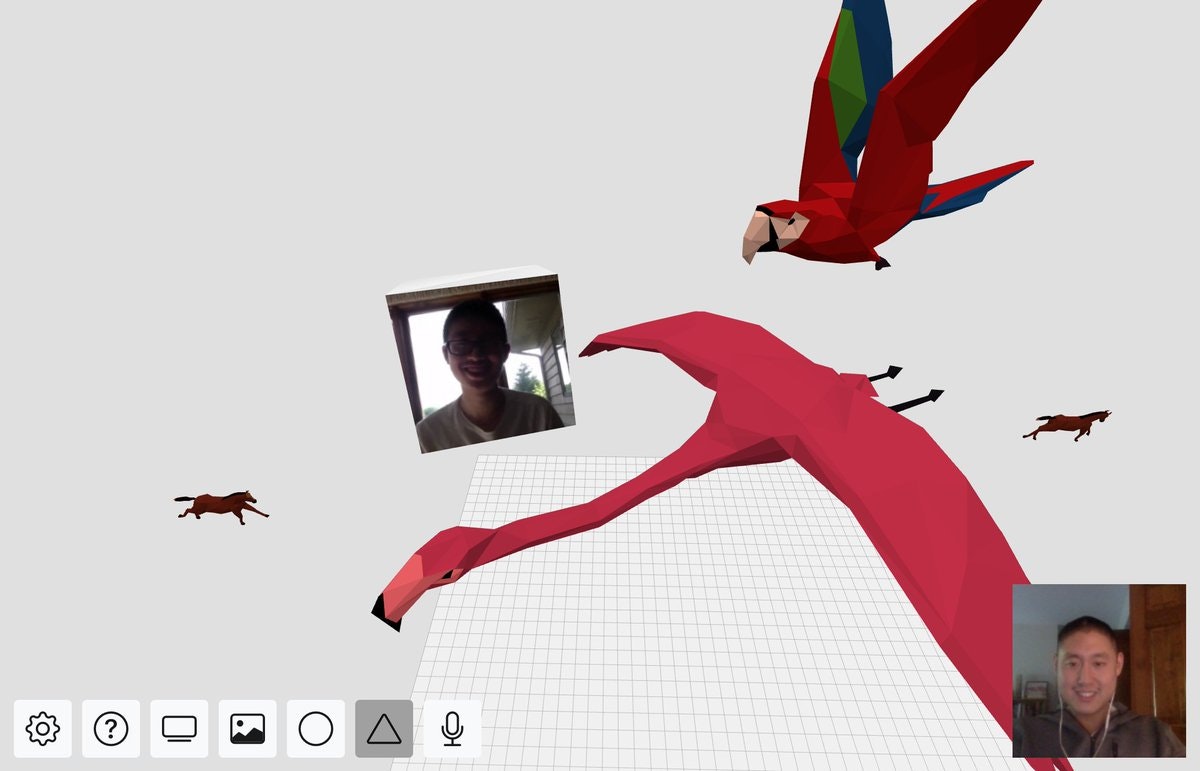Open help via the question mark icon
The width and height of the screenshot is (1200, 771).
coord(111,728)
